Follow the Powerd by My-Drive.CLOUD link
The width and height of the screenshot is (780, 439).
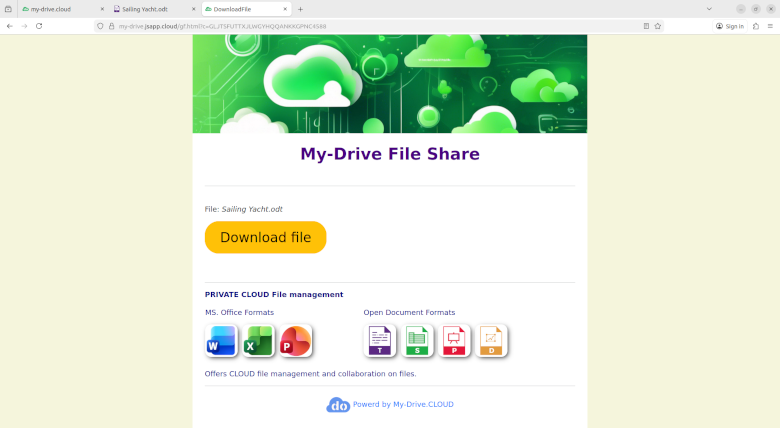click(x=403, y=404)
